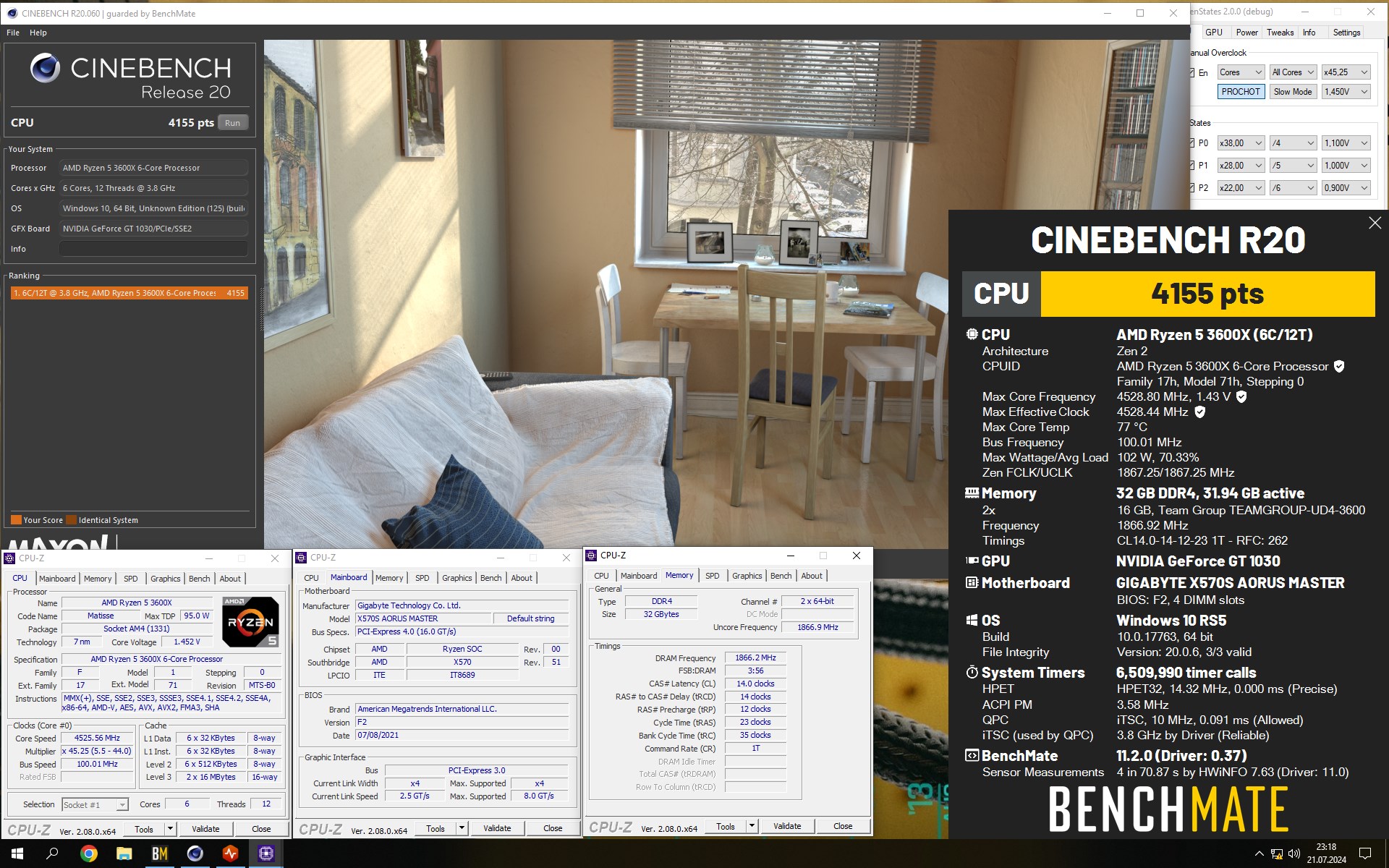Open the notification center icon

tap(1365, 854)
